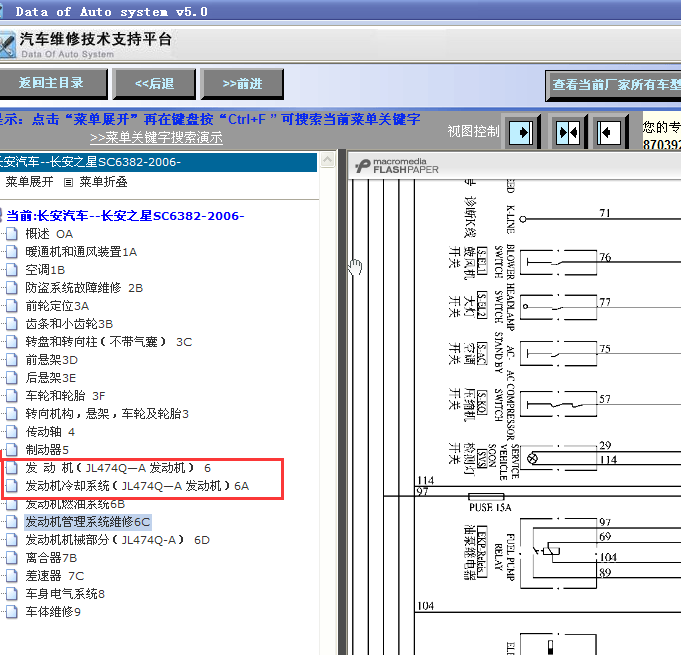Open 制动器5 item

coord(47,450)
